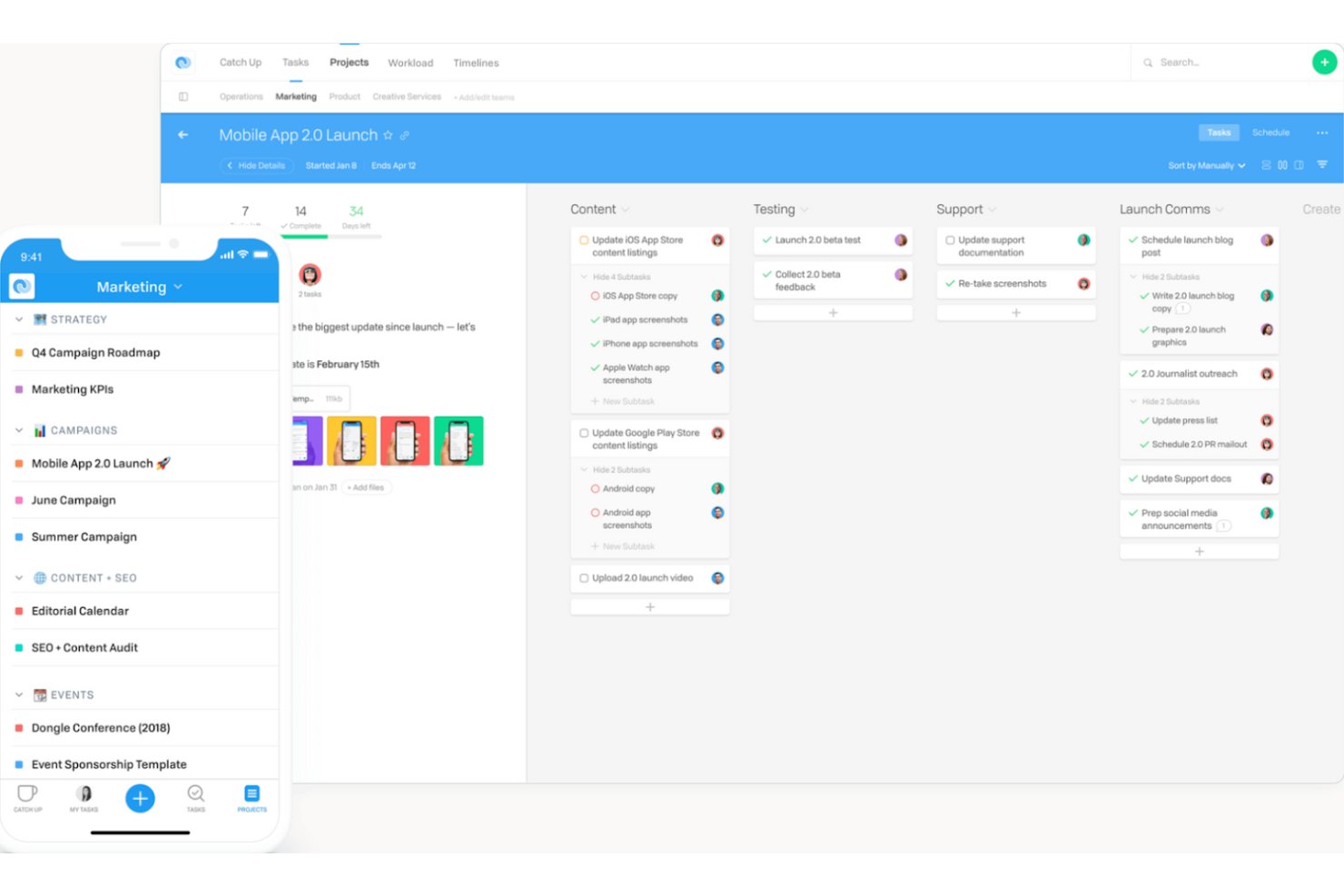The image size is (1344, 896).
Task: Toggle the sidebar panel icon beside Operations
Action: (x=183, y=97)
